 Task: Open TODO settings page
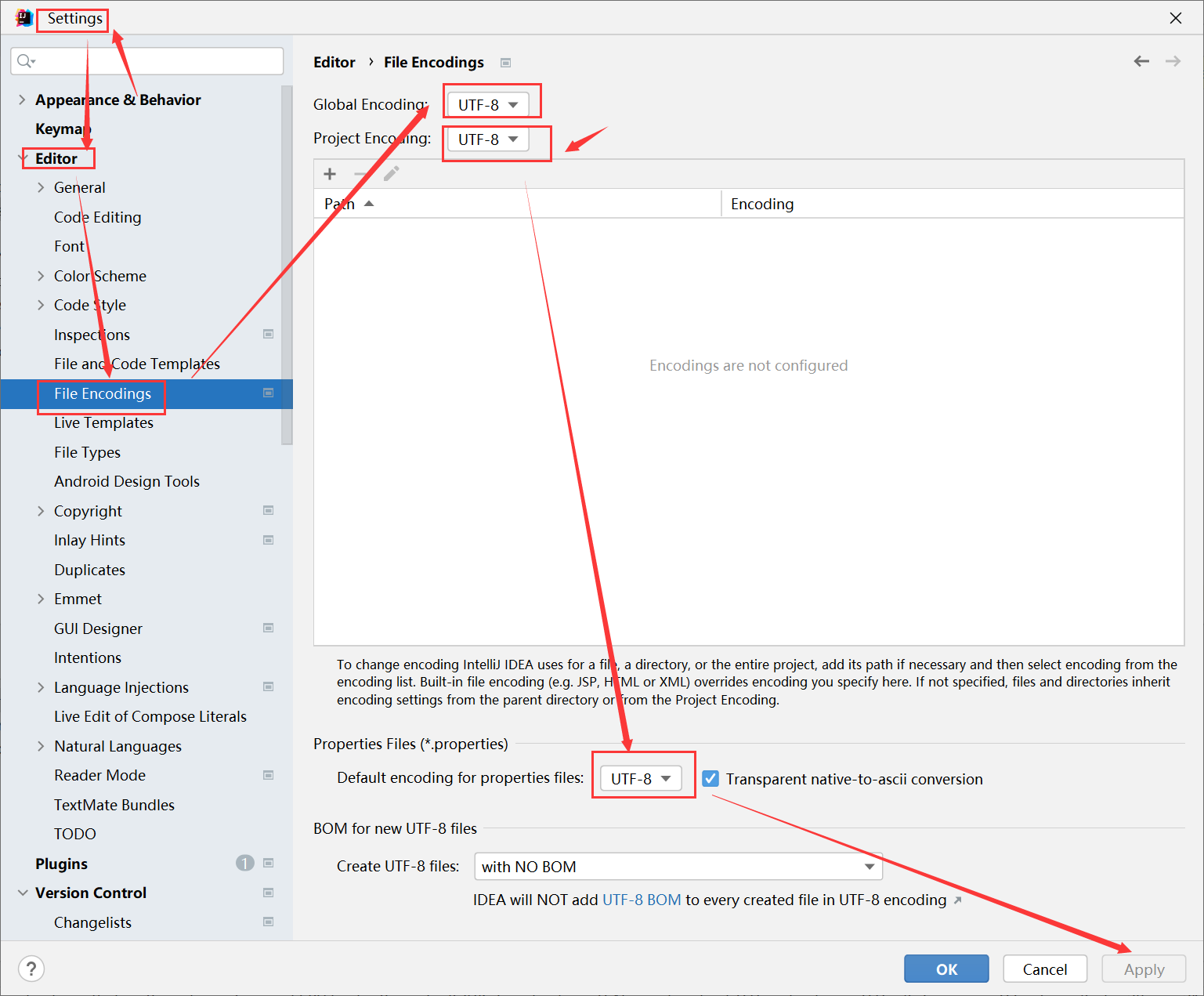(x=75, y=834)
